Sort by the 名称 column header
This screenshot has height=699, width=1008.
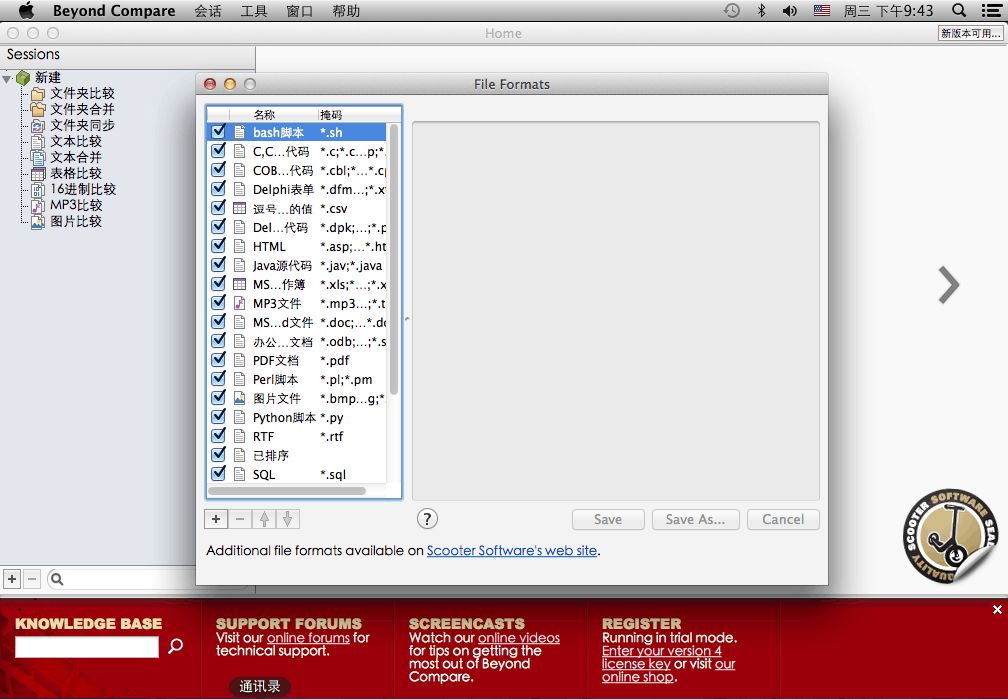[264, 114]
